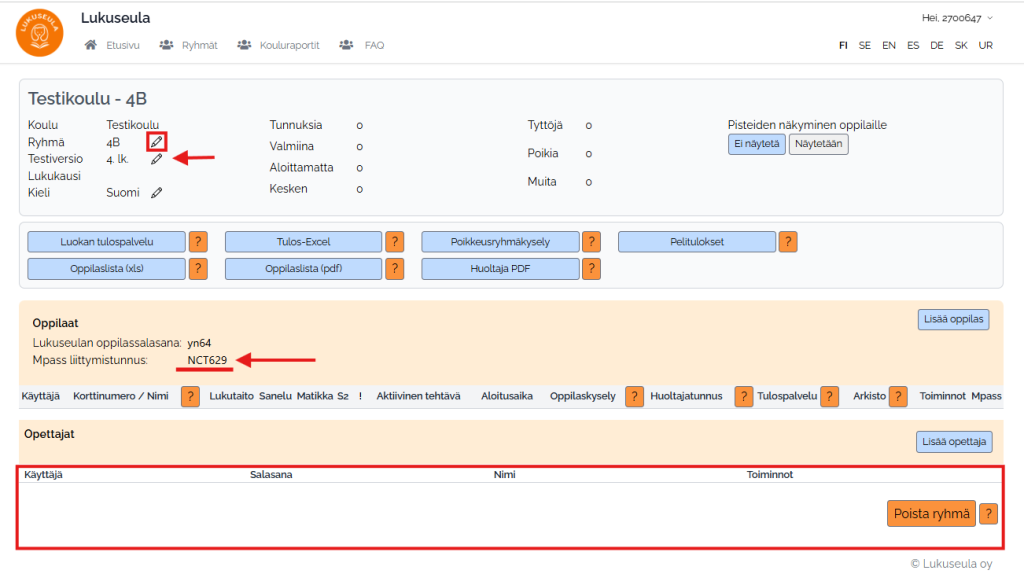Open help beside Poista ryhmä
This screenshot has height=585, width=1024.
tap(988, 514)
